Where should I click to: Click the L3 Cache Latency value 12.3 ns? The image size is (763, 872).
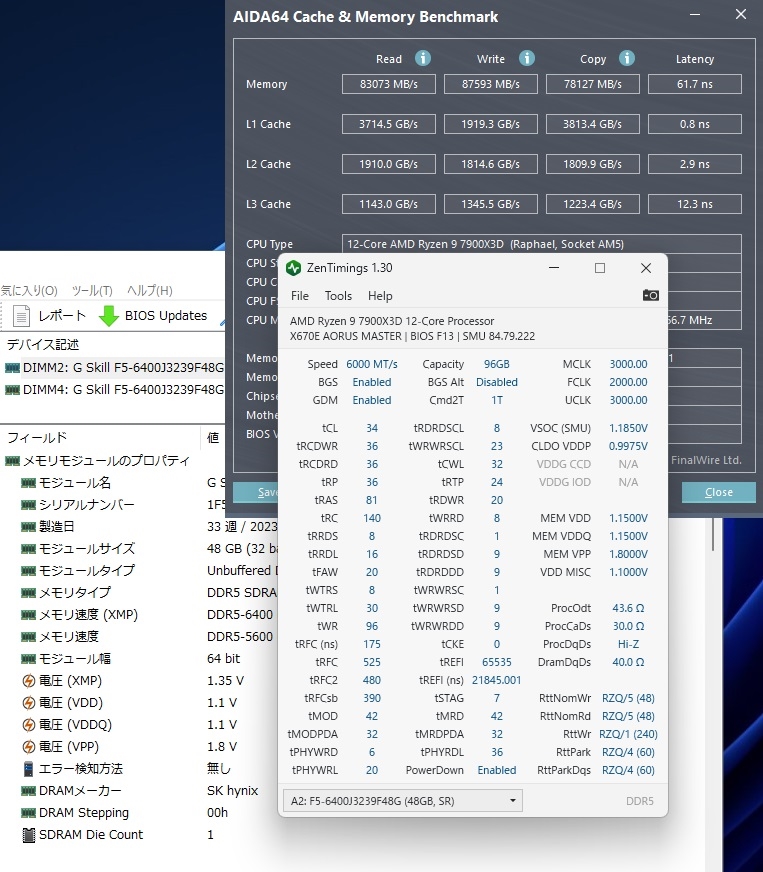pos(695,204)
